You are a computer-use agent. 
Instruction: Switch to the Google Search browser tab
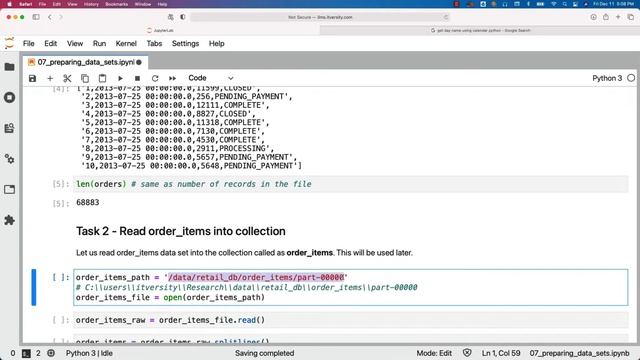[x=480, y=30]
